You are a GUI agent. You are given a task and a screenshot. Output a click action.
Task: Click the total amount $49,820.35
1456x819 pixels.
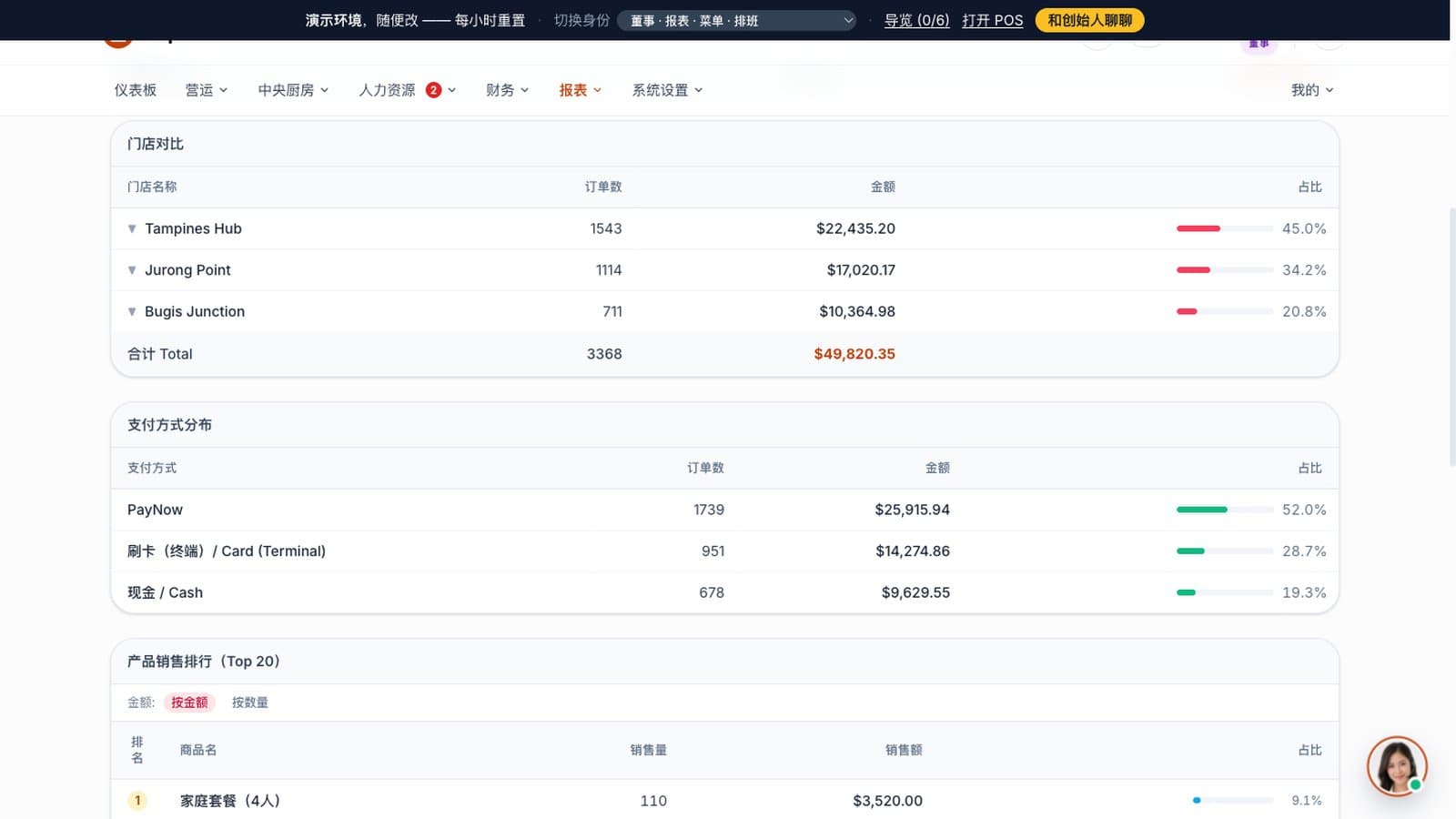coord(854,354)
